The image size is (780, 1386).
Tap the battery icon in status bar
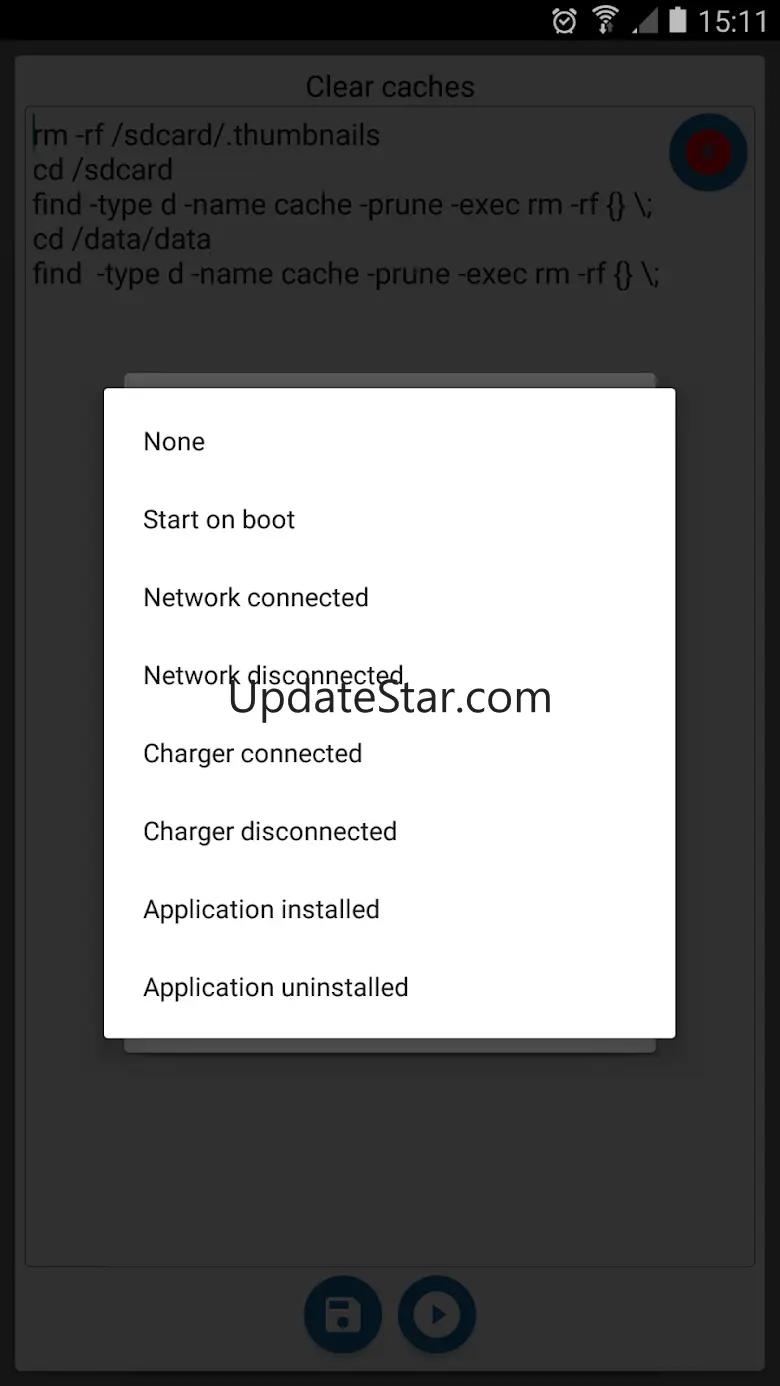(679, 20)
